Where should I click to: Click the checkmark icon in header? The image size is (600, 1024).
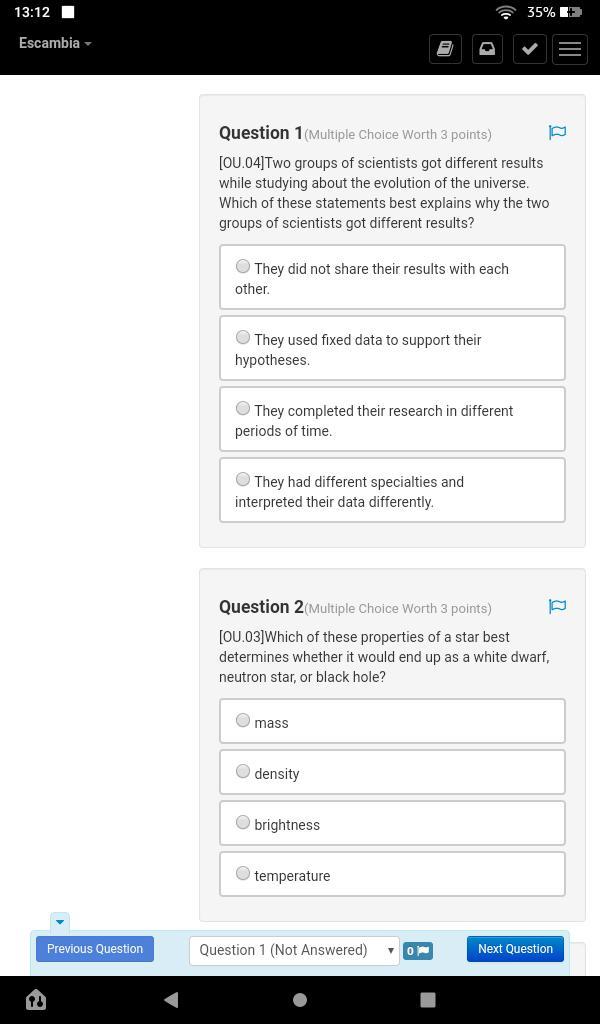529,48
